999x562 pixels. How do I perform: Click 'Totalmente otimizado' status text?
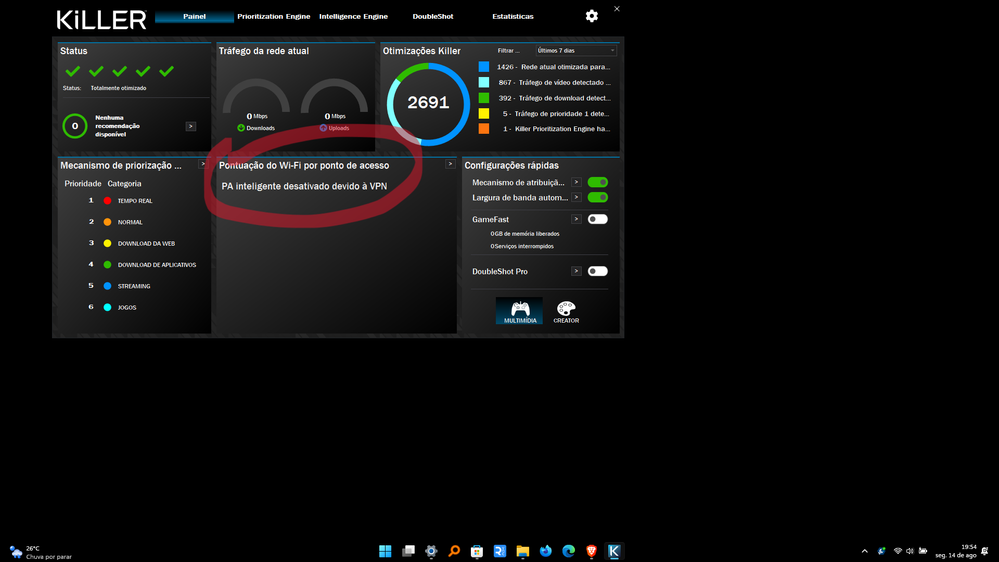point(119,88)
